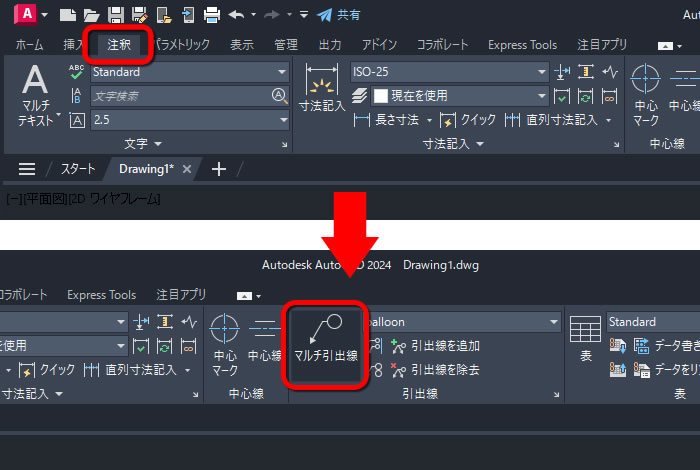700x470 pixels.
Task: Click the Redo arrow icon
Action: click(272, 15)
